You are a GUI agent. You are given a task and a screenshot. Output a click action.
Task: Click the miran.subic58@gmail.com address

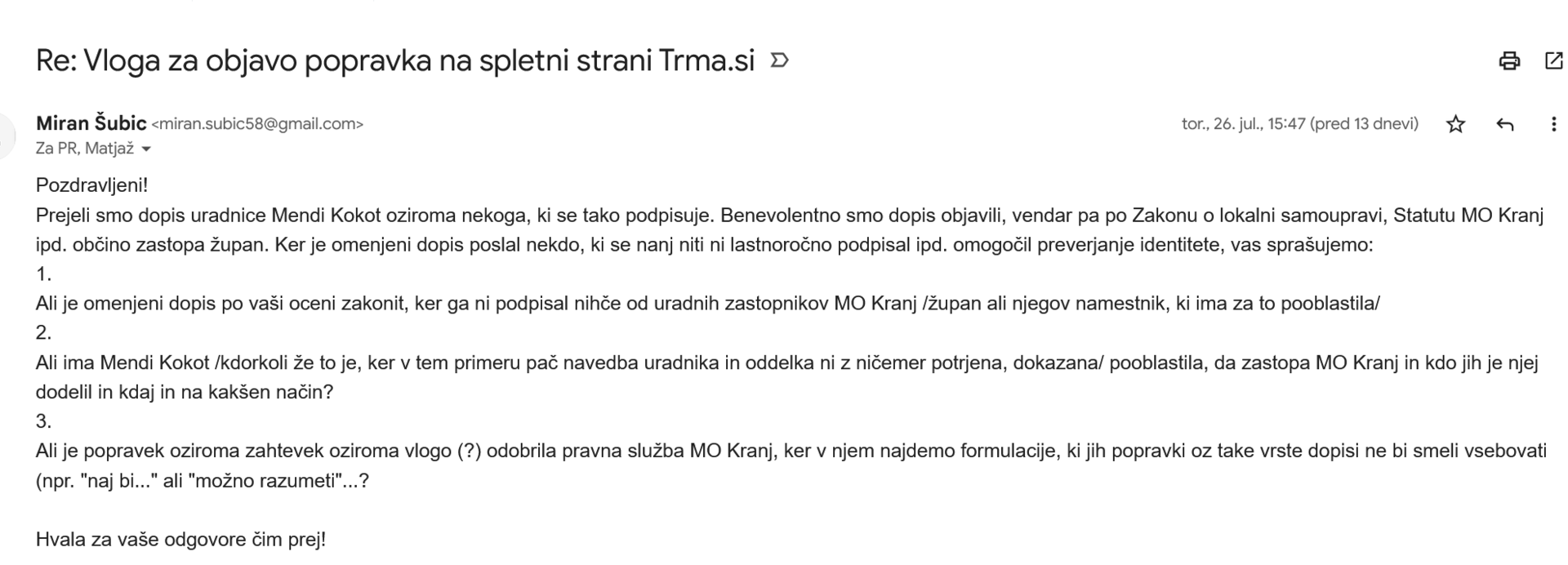(257, 124)
